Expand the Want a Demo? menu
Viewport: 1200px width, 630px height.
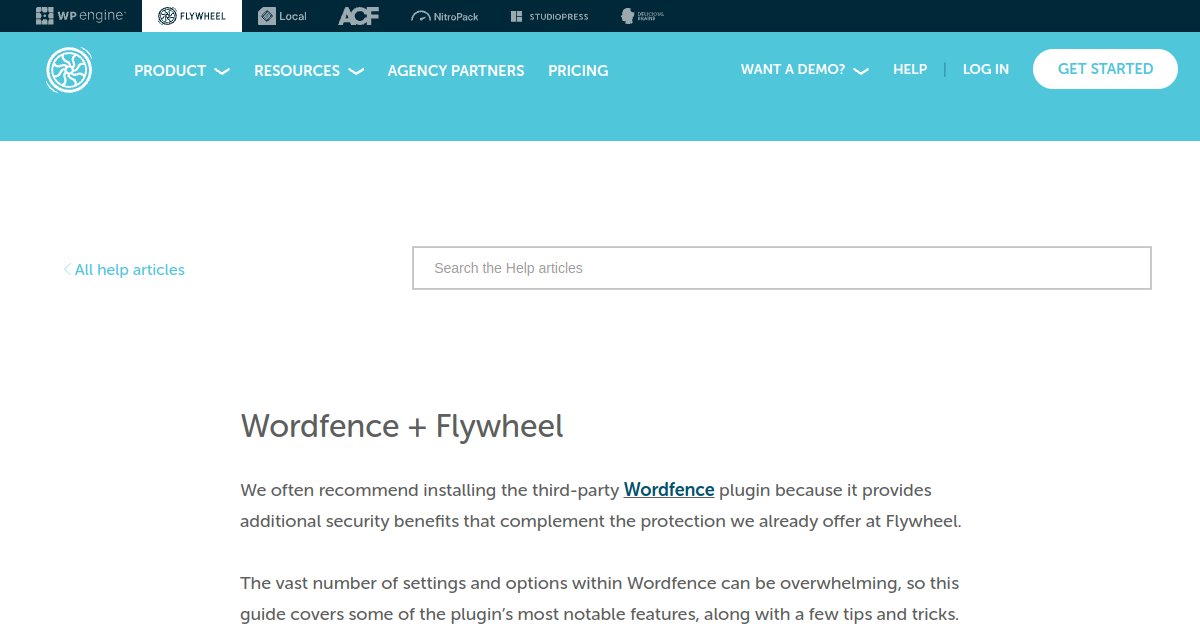pos(805,69)
